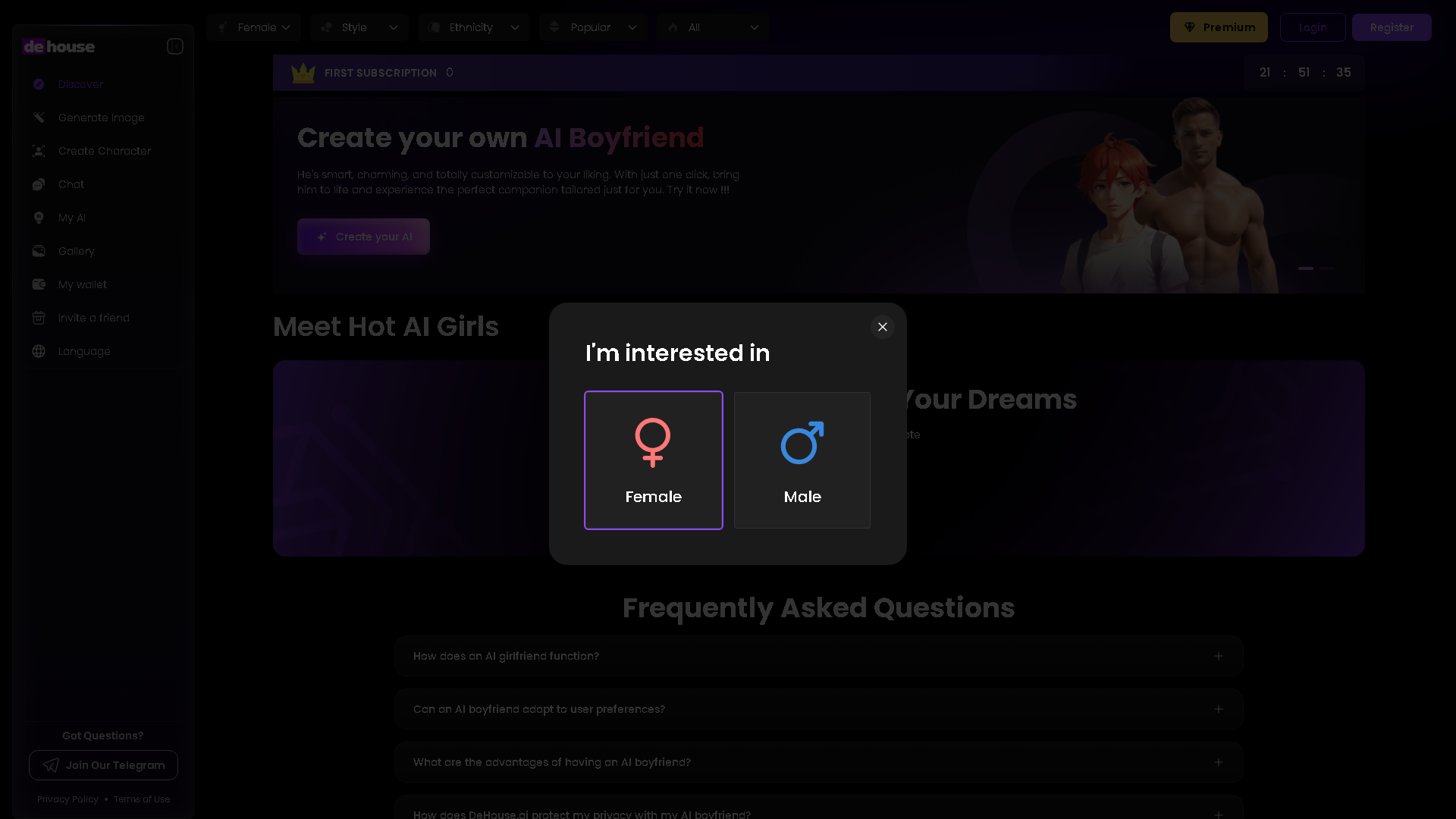Click the crown icon in subscription banner

(303, 73)
